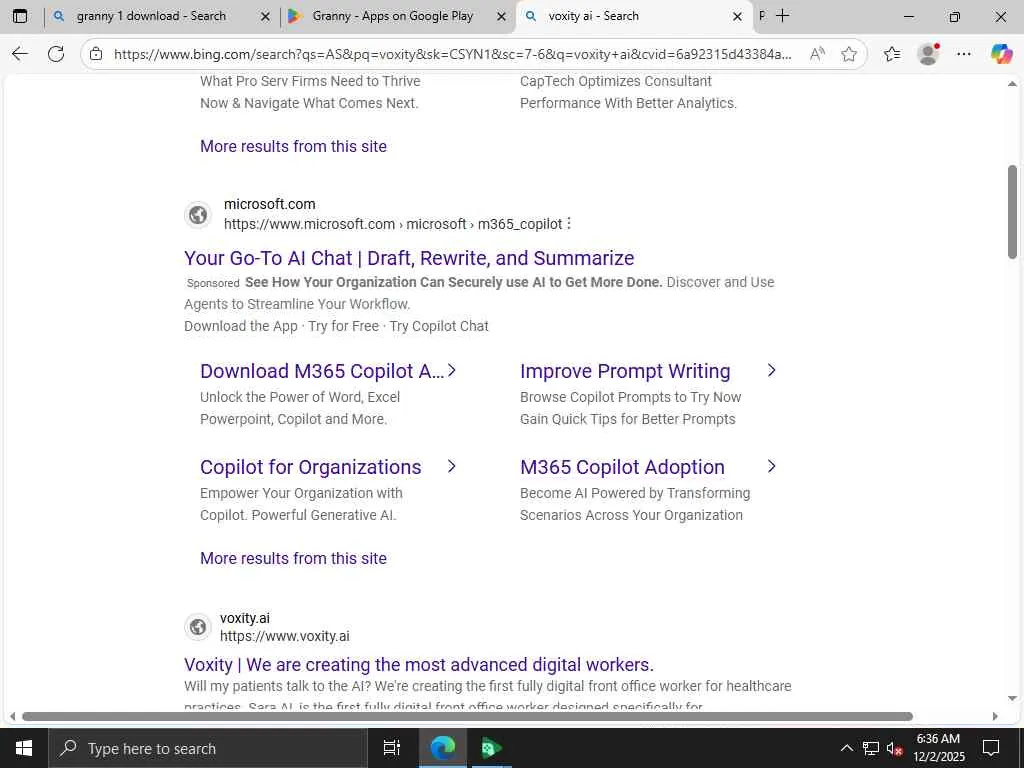Open the notifications center icon
1024x768 pixels.
point(991,748)
